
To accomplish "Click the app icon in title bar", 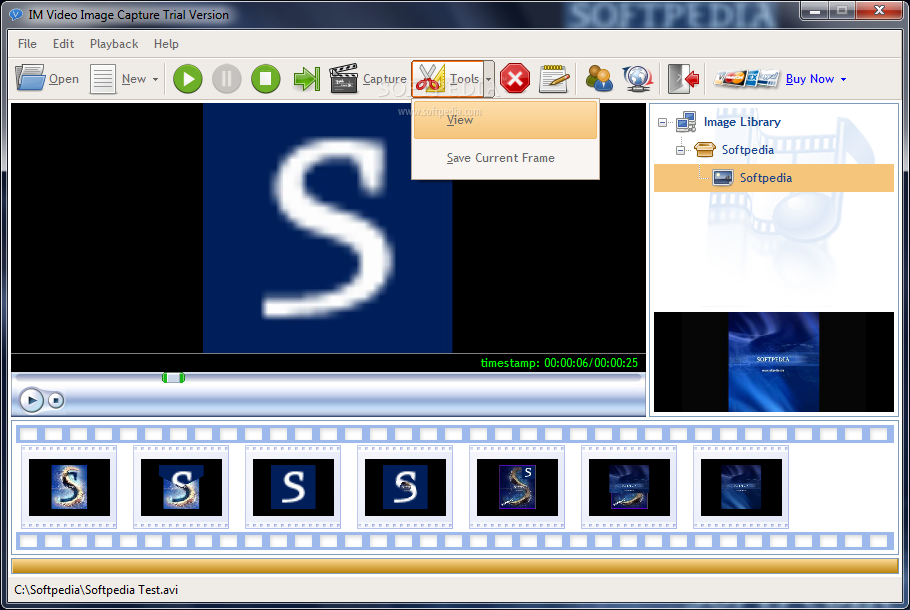I will point(16,15).
